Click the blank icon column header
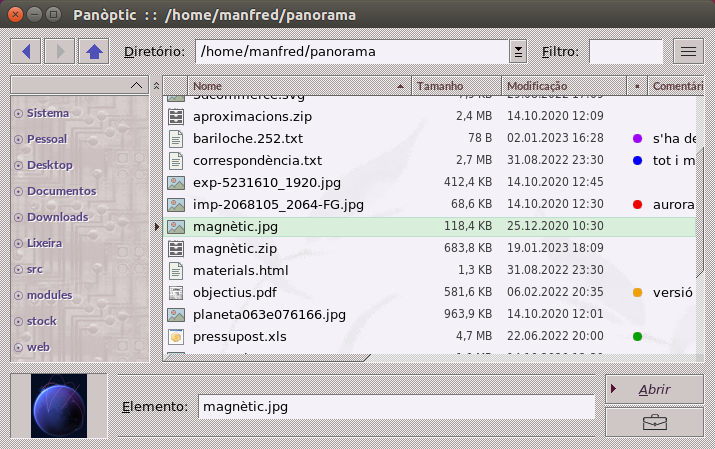715x449 pixels. (x=176, y=86)
